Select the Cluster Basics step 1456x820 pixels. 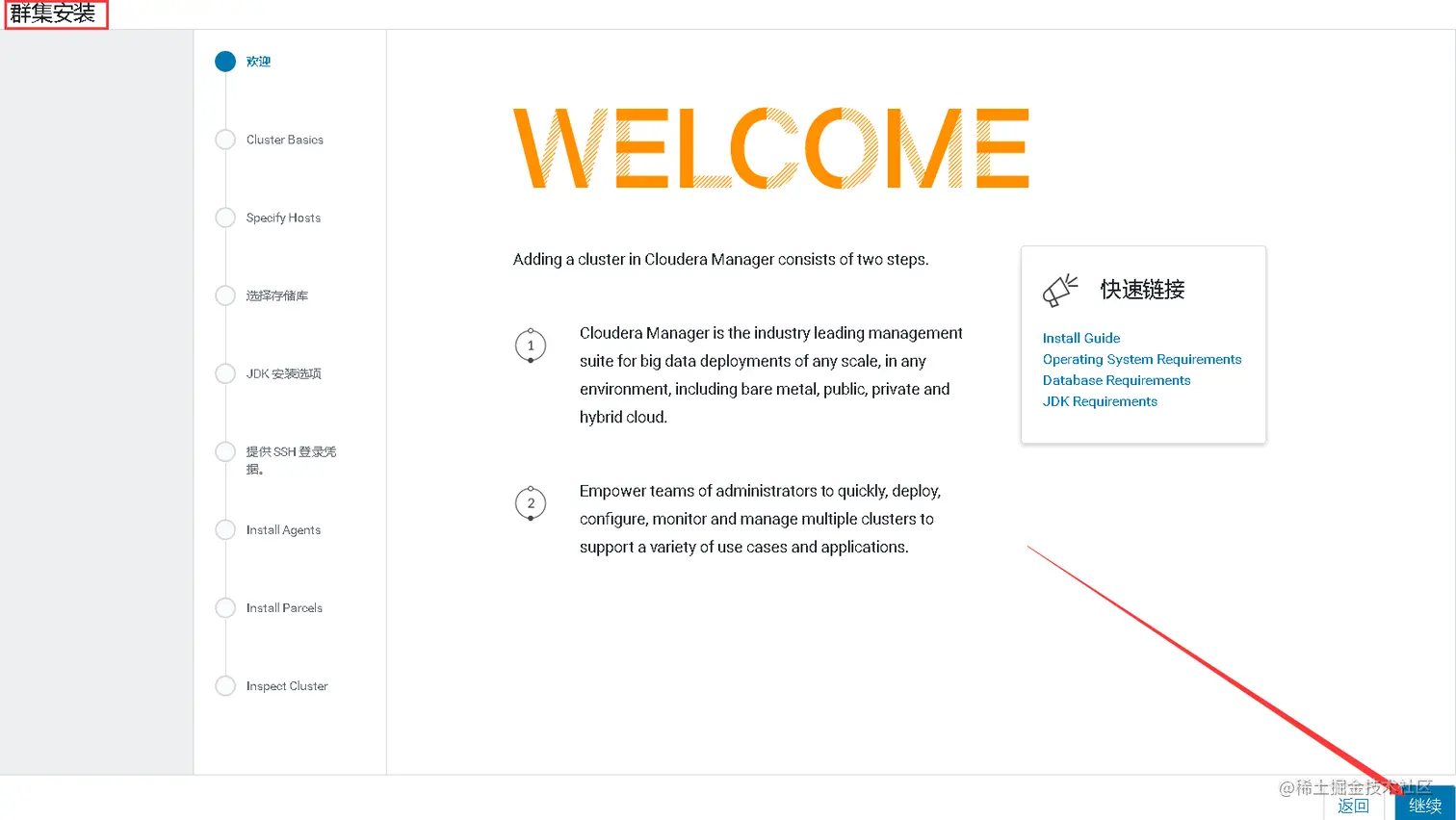click(285, 140)
